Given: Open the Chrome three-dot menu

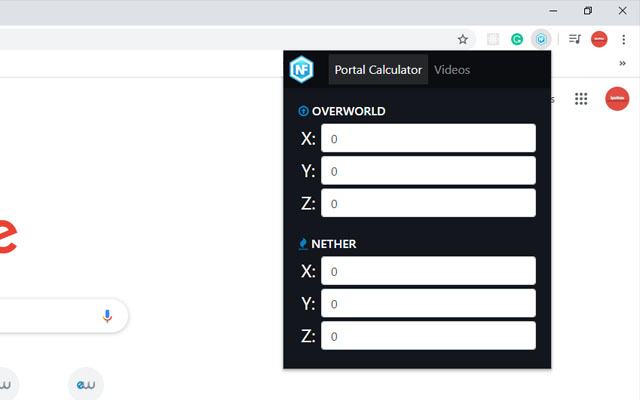Looking at the screenshot, I should (x=623, y=40).
